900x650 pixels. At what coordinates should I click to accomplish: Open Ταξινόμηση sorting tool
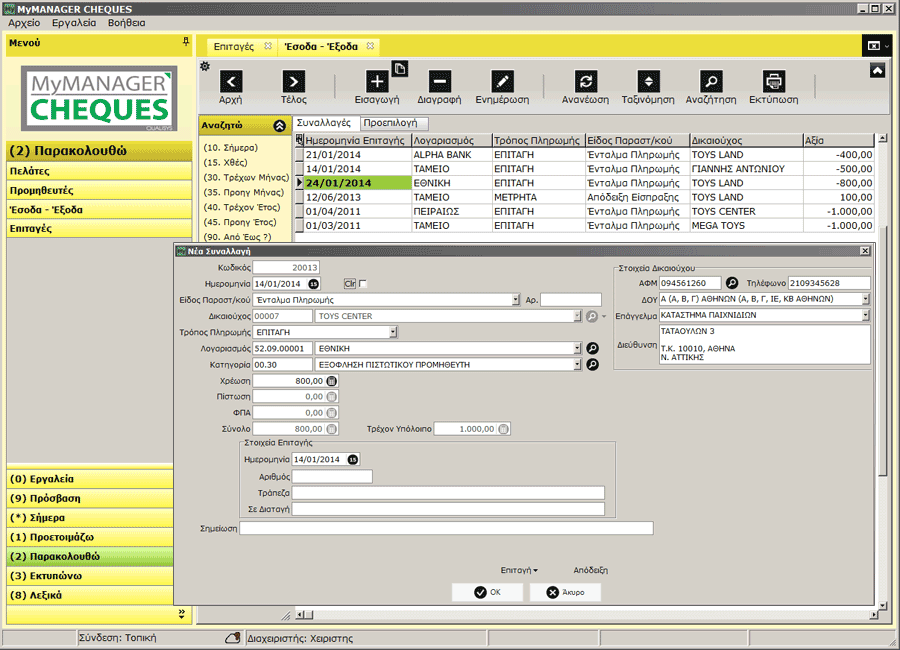(648, 82)
